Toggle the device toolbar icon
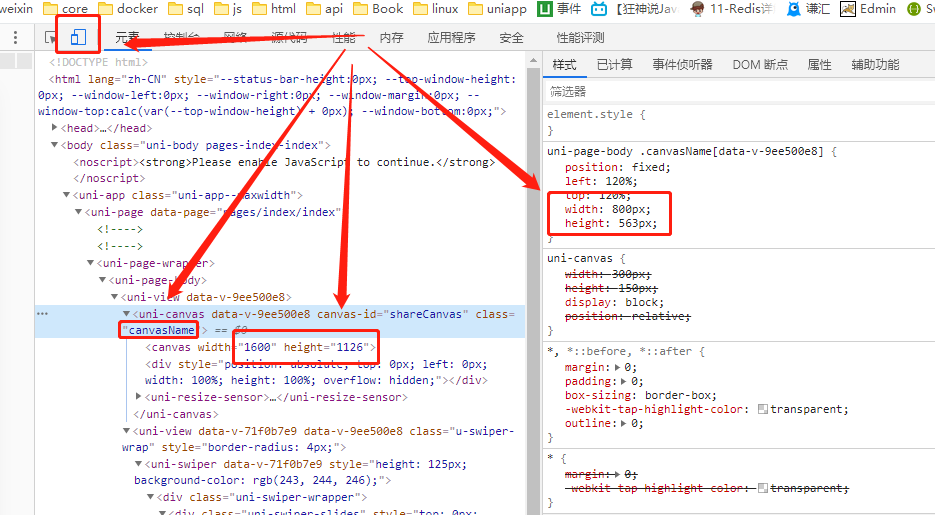 (78, 37)
